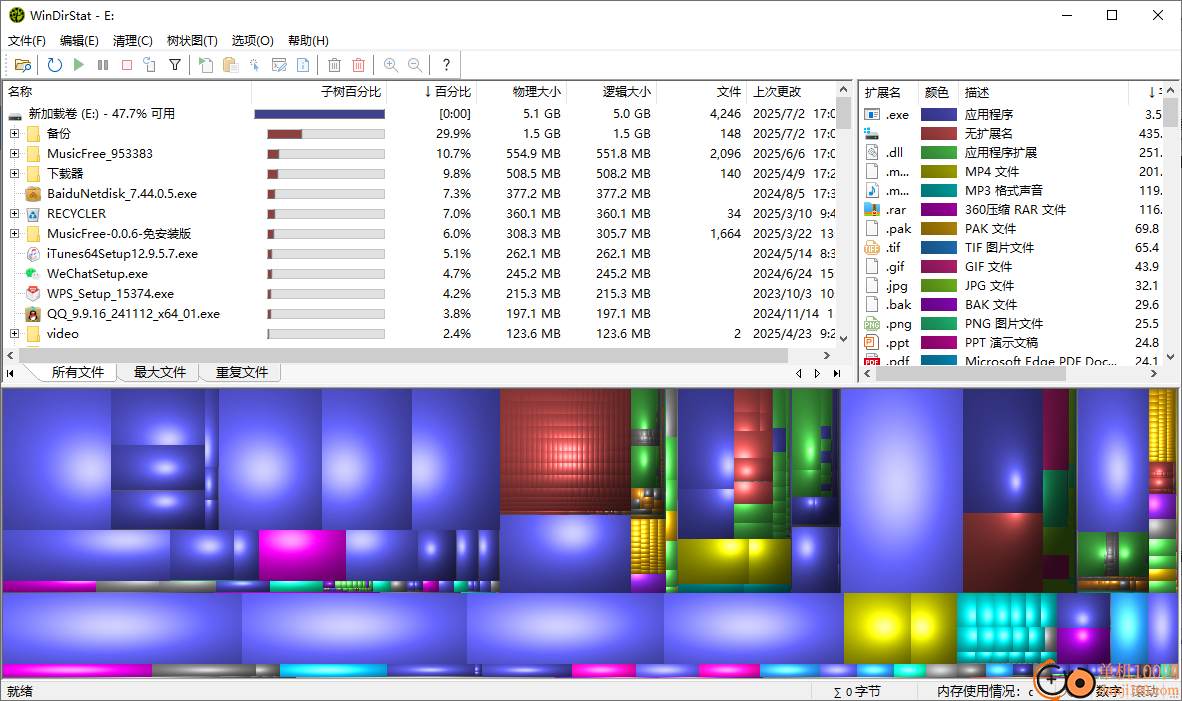1182x701 pixels.
Task: Open the 帮助(H) menu
Action: click(308, 41)
